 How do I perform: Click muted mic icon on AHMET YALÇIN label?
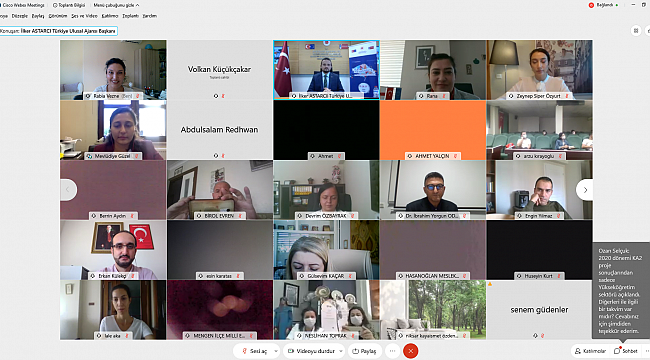tap(455, 156)
